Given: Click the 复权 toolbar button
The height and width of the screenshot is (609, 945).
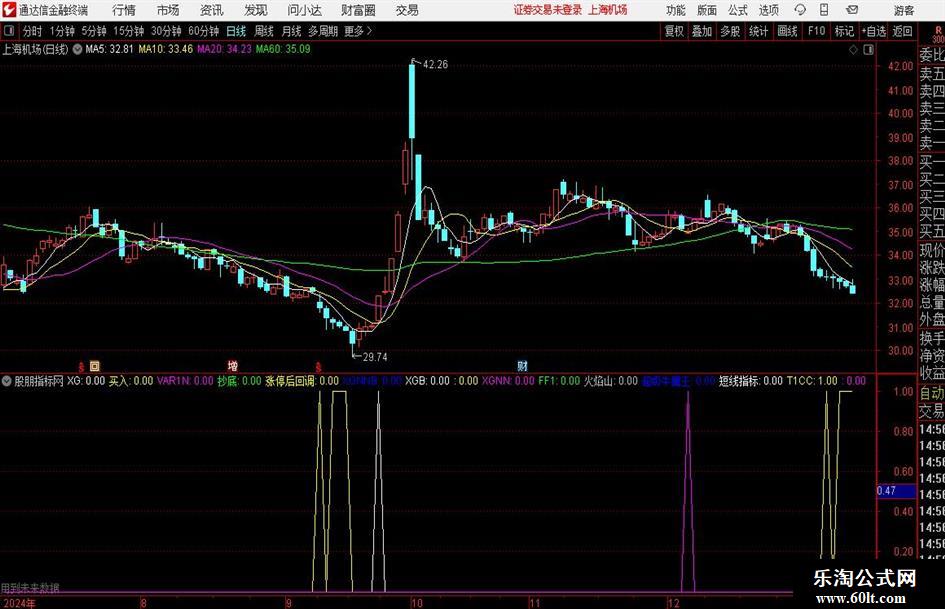Looking at the screenshot, I should click(x=674, y=31).
